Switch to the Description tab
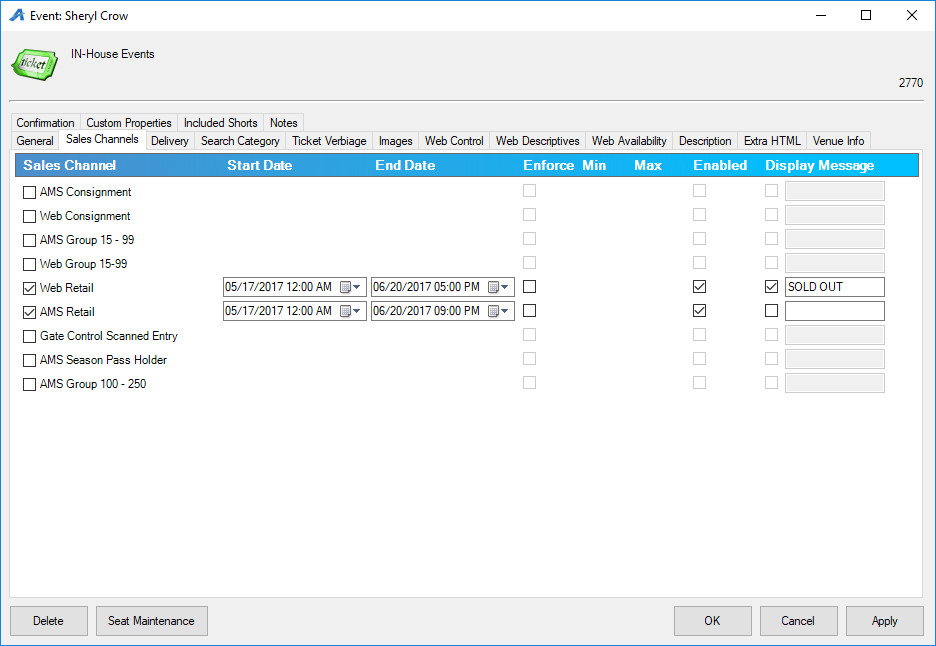The width and height of the screenshot is (936, 646). pyautogui.click(x=705, y=141)
